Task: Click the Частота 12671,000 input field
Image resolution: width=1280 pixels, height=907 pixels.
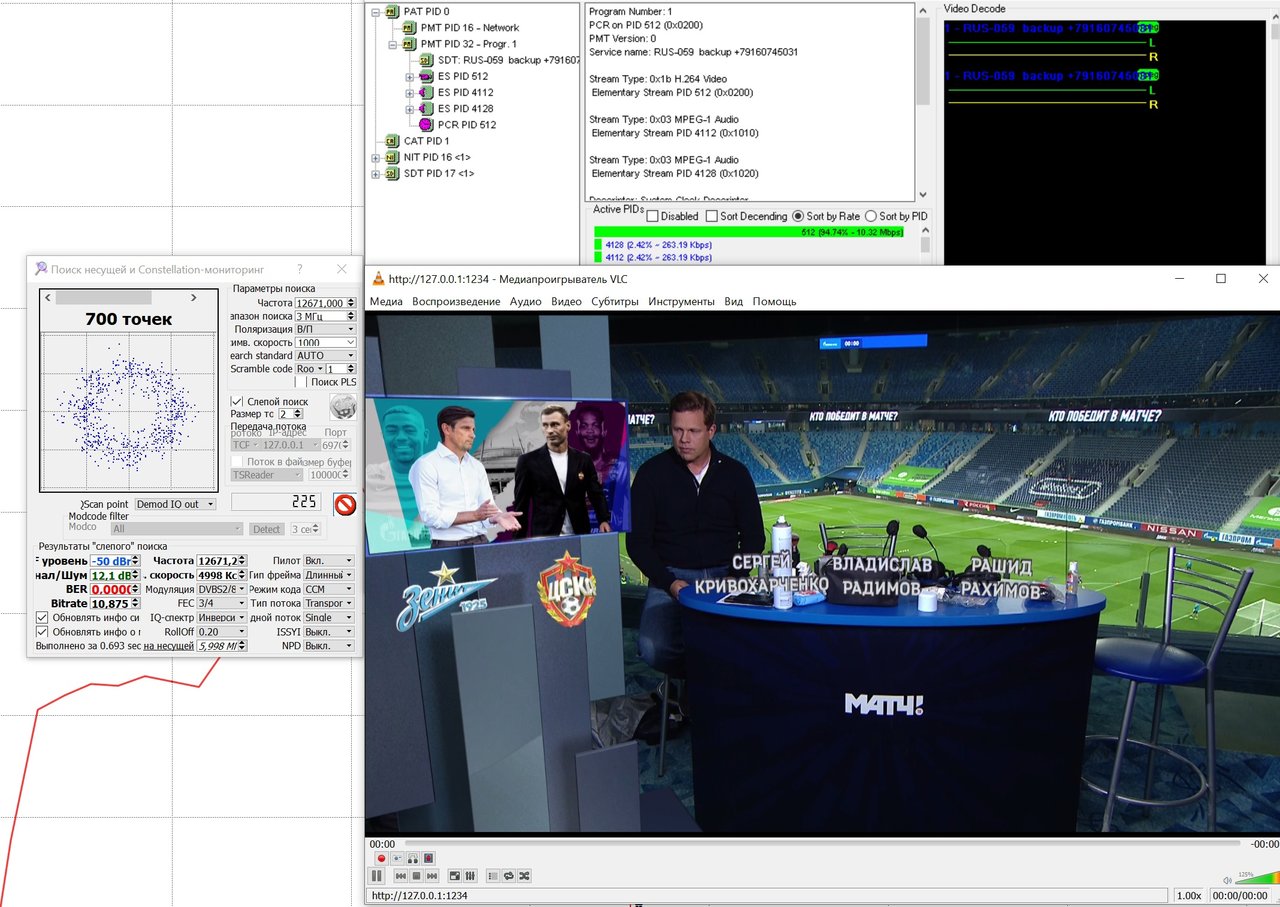Action: (x=319, y=303)
